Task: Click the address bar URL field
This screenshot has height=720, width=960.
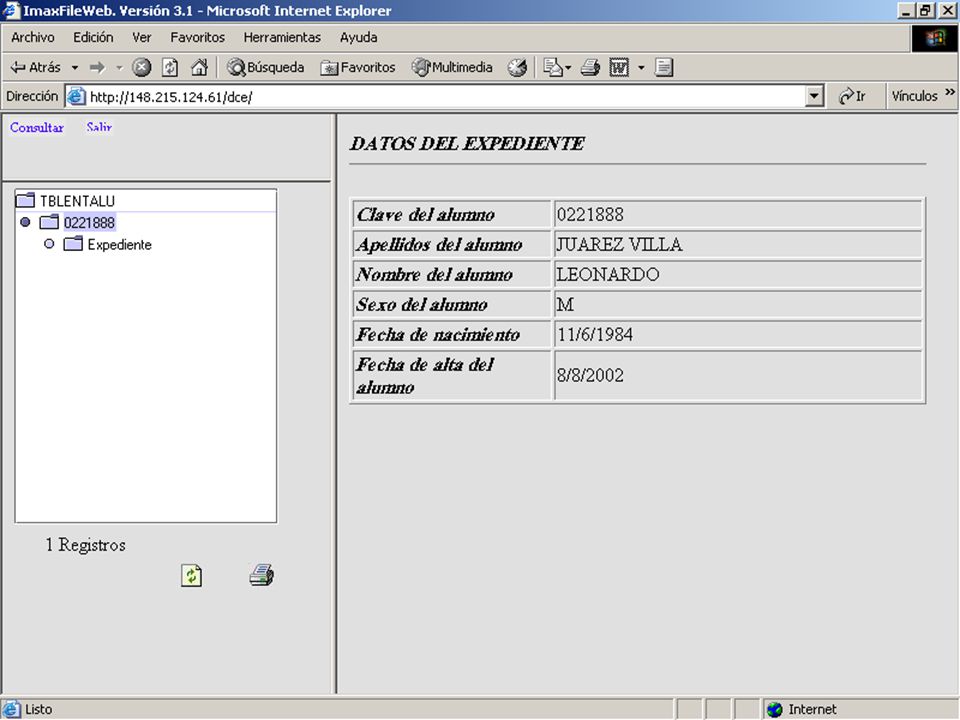Action: point(435,97)
